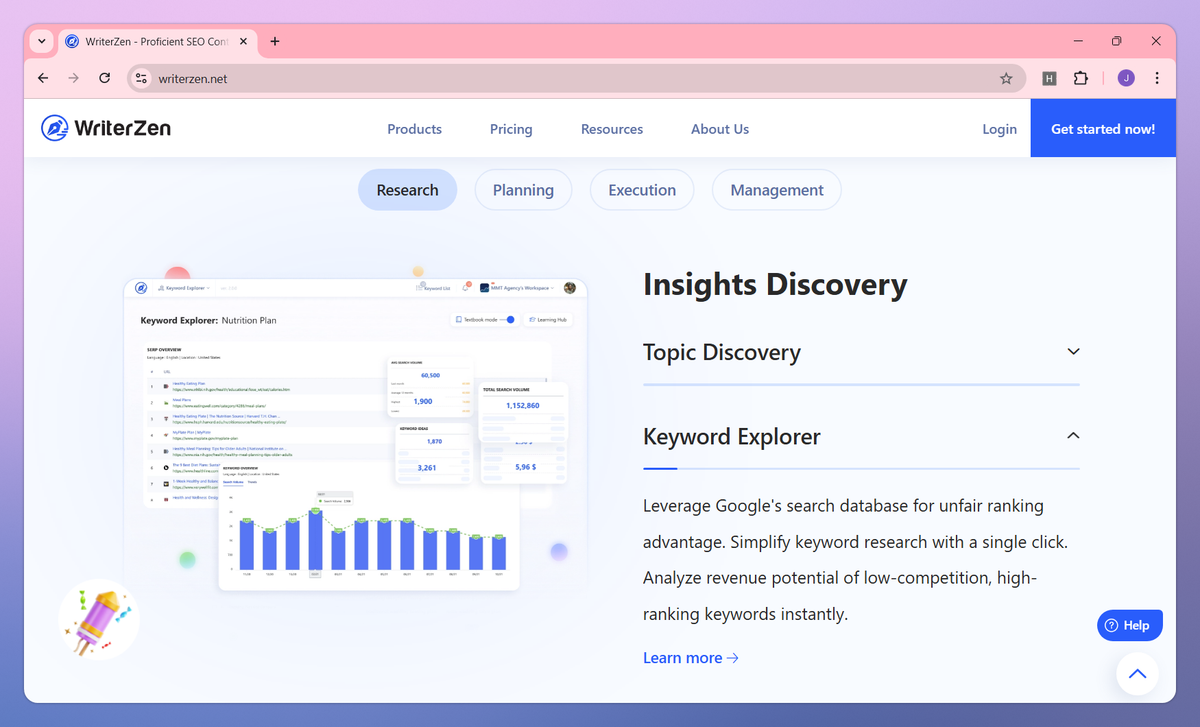This screenshot has width=1200, height=727.
Task: Open the Products menu
Action: [x=414, y=129]
